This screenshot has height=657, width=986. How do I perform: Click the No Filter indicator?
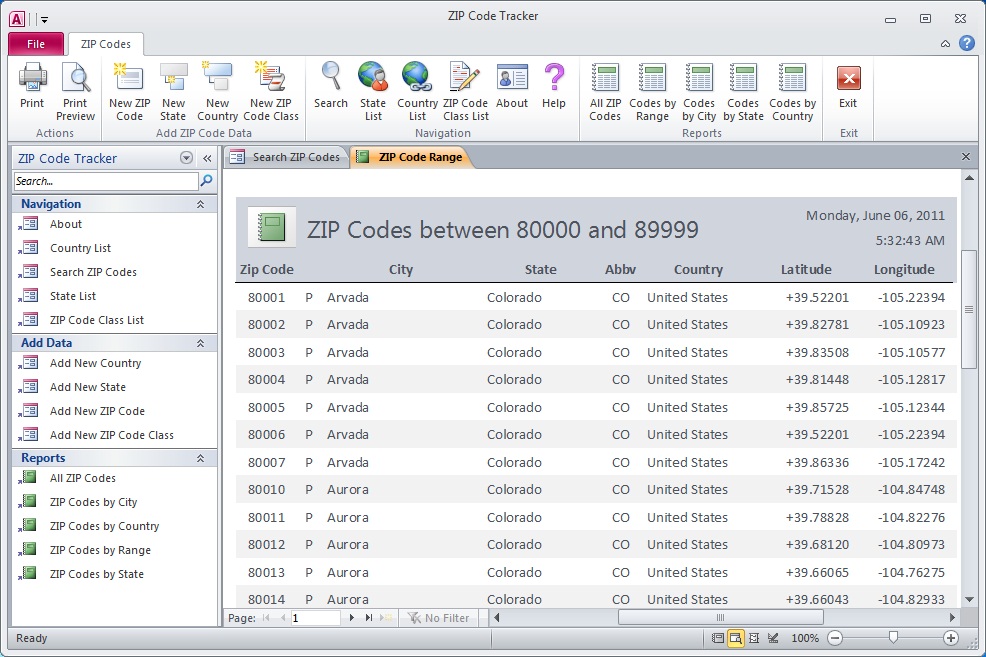(439, 618)
